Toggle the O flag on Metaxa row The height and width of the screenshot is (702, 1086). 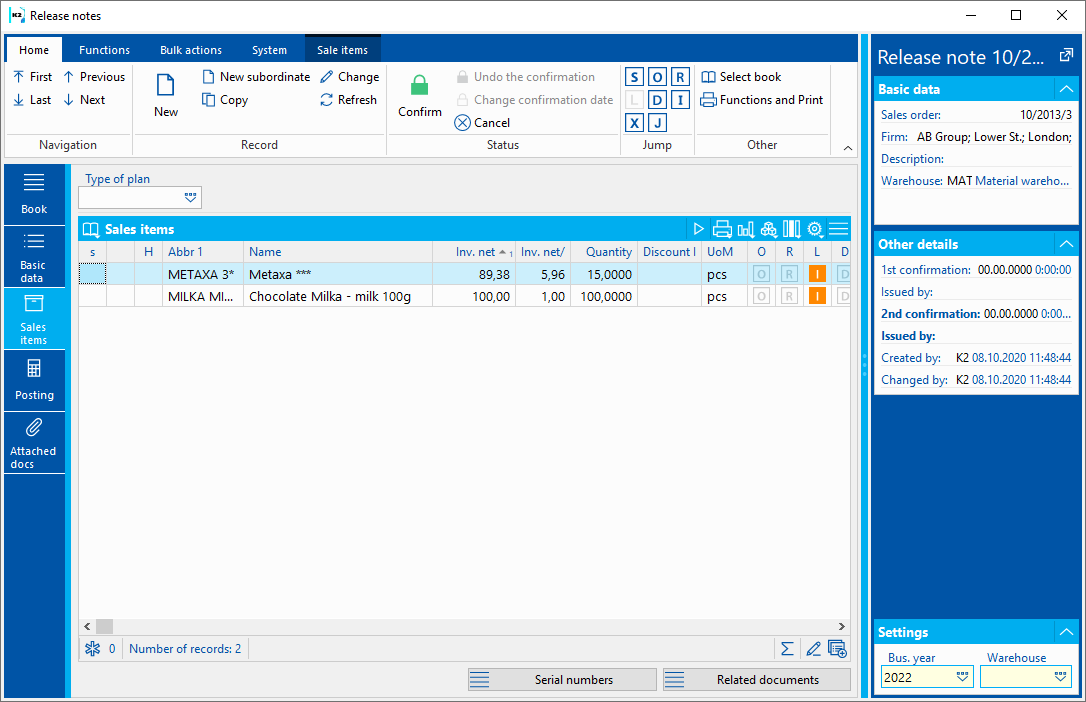[761, 274]
